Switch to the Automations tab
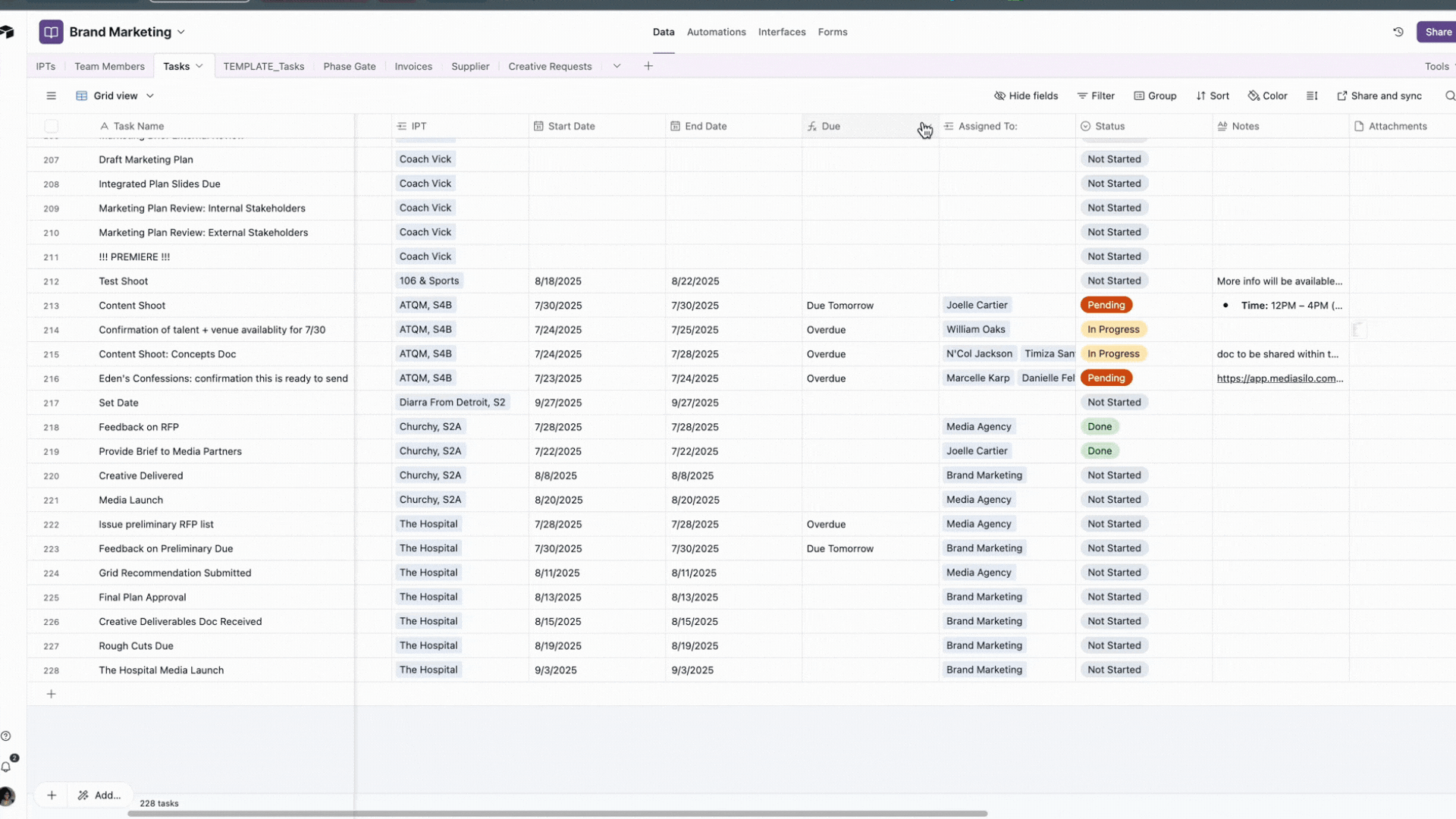 (x=716, y=32)
